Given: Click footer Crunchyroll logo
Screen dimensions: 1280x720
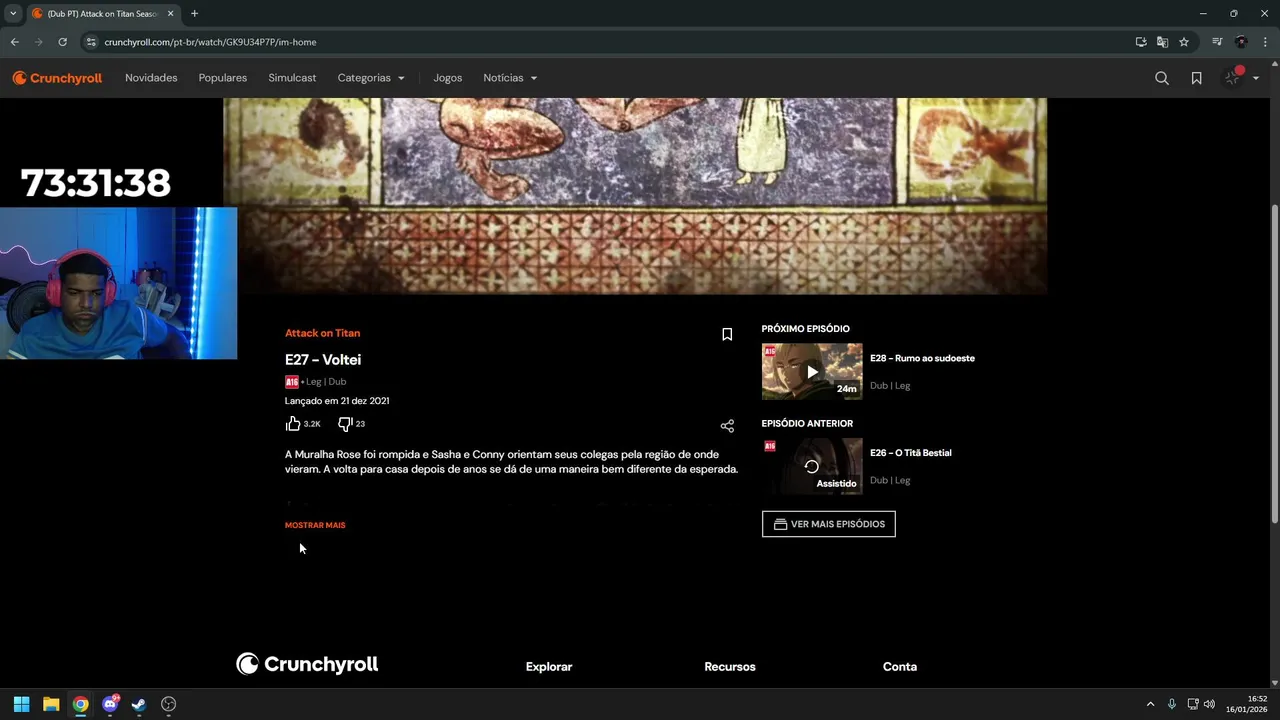Looking at the screenshot, I should pos(307,664).
